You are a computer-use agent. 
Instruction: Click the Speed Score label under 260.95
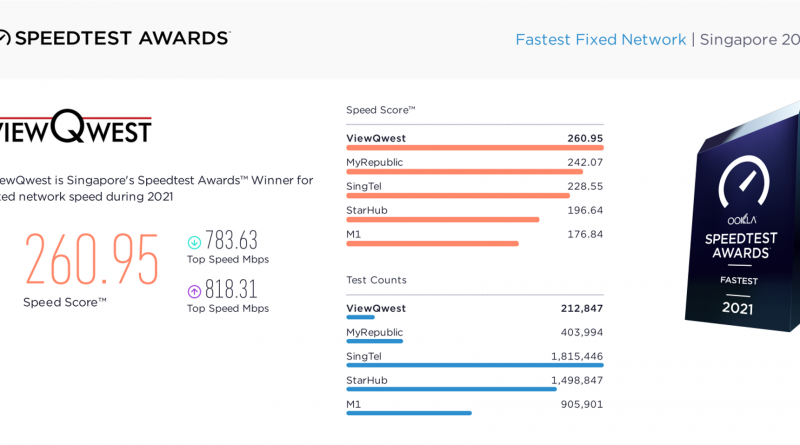coord(65,302)
